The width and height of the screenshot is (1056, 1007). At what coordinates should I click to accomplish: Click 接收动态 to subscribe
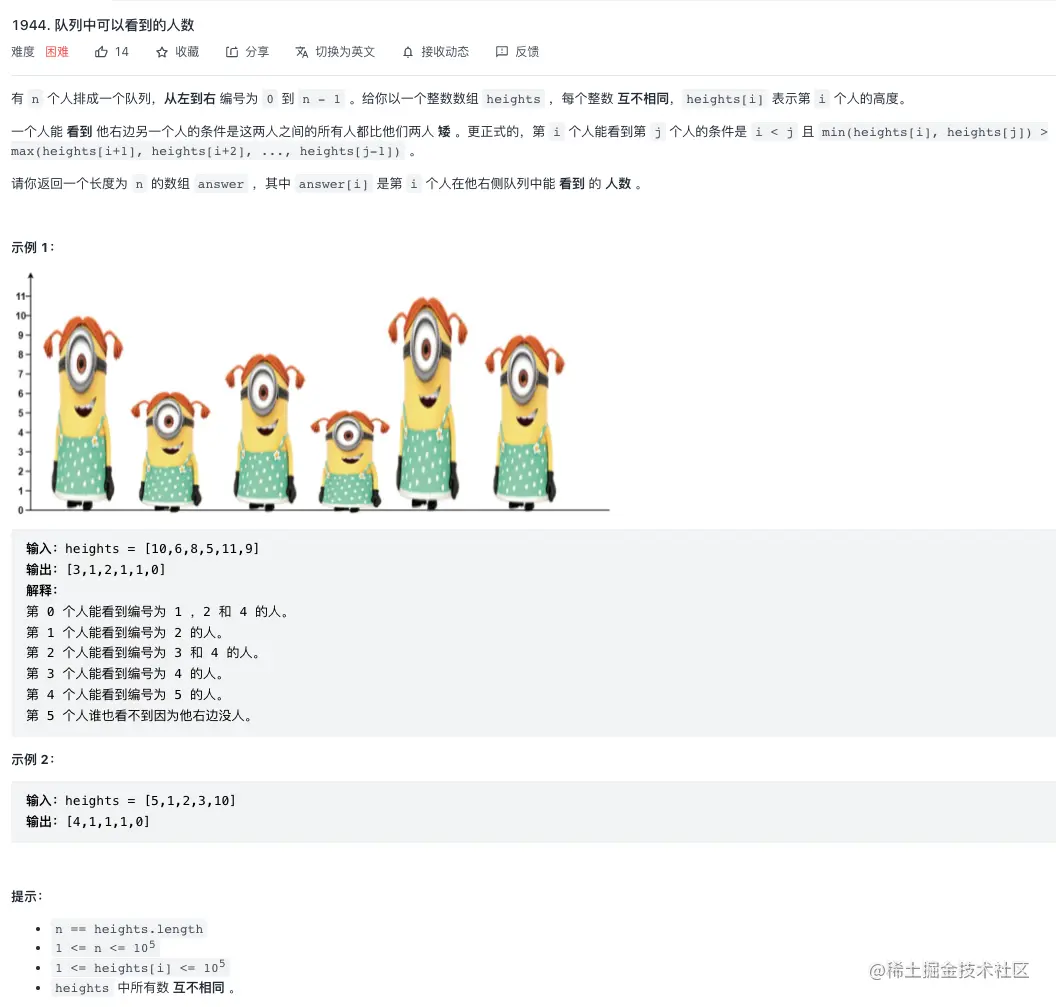445,52
